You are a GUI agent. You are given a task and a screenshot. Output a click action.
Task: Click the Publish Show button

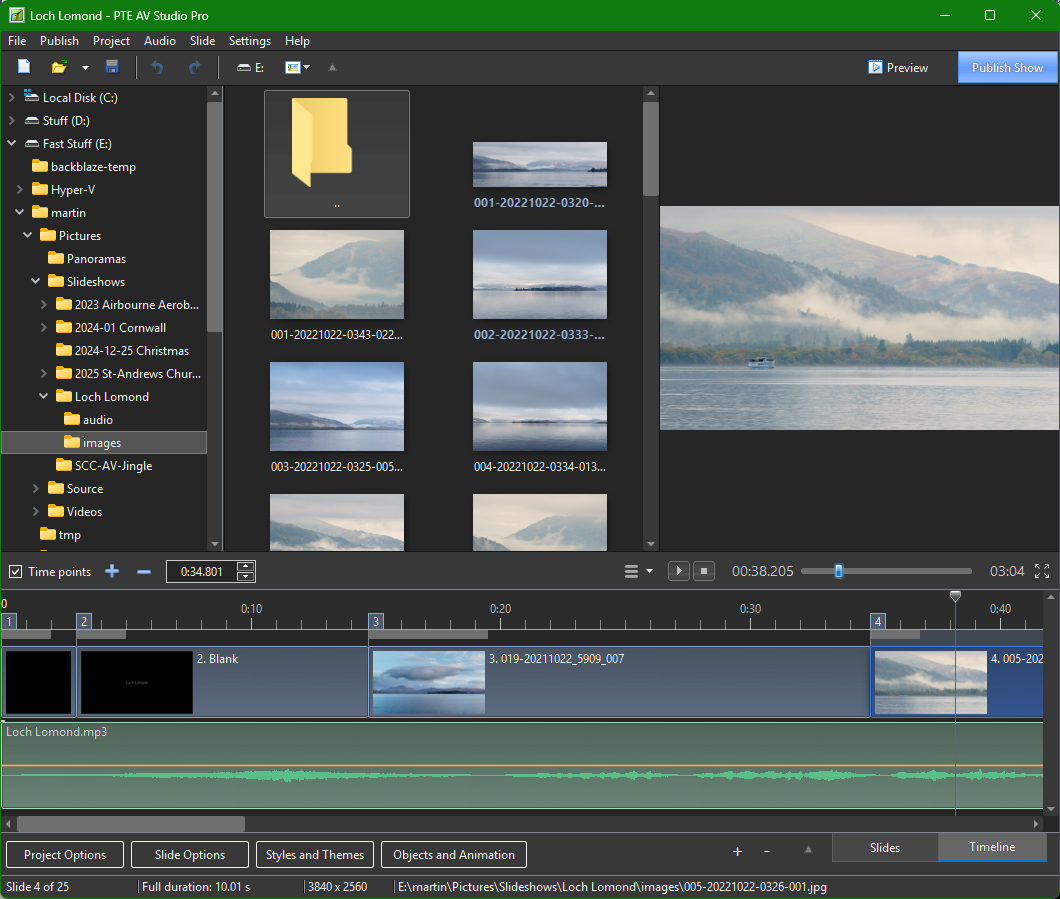coord(1007,68)
